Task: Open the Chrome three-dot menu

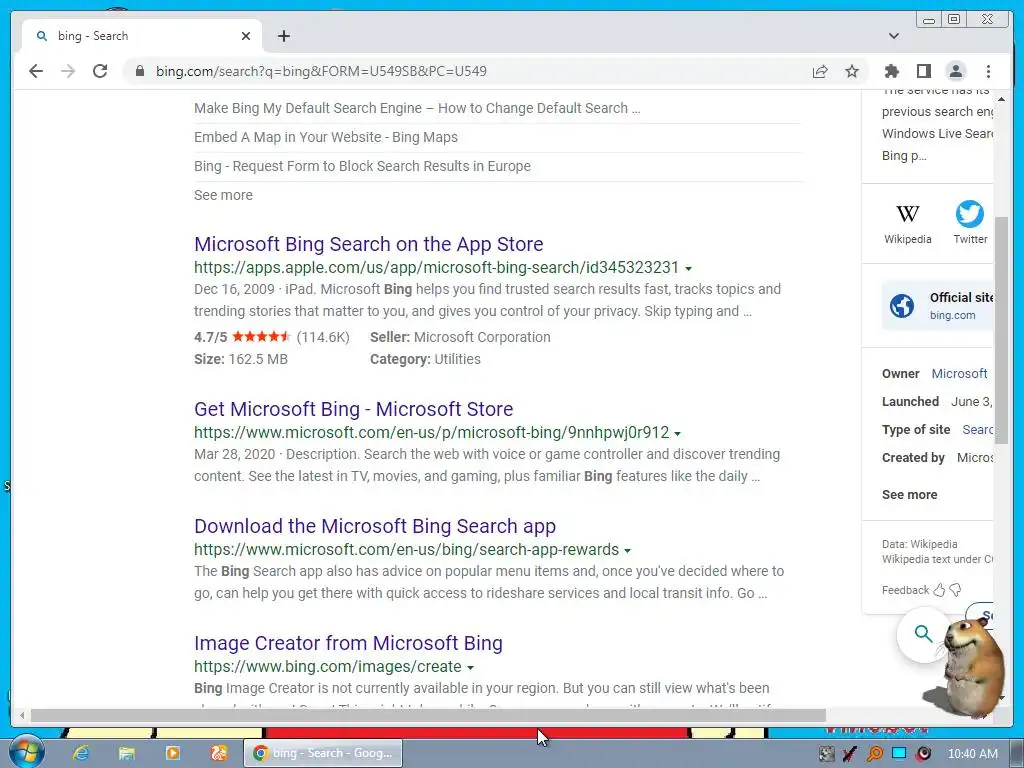Action: tap(988, 71)
